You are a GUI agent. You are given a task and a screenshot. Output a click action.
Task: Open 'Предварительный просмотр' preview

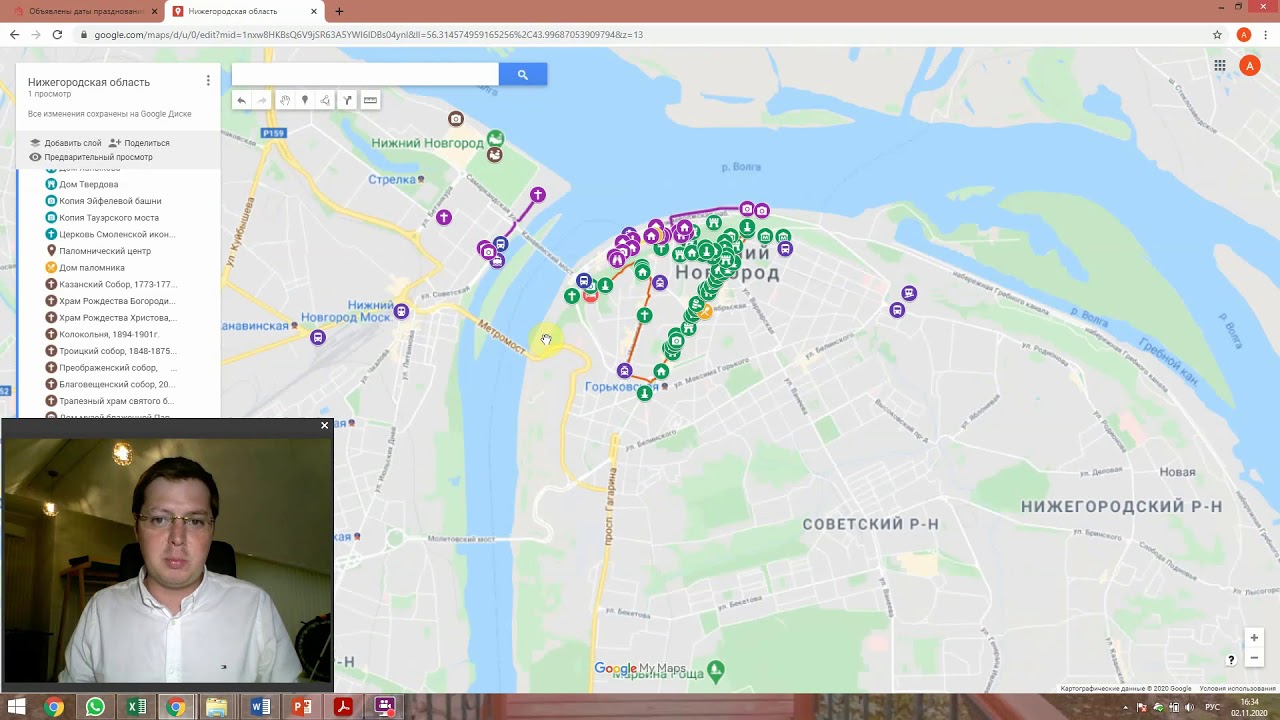pyautogui.click(x=98, y=157)
